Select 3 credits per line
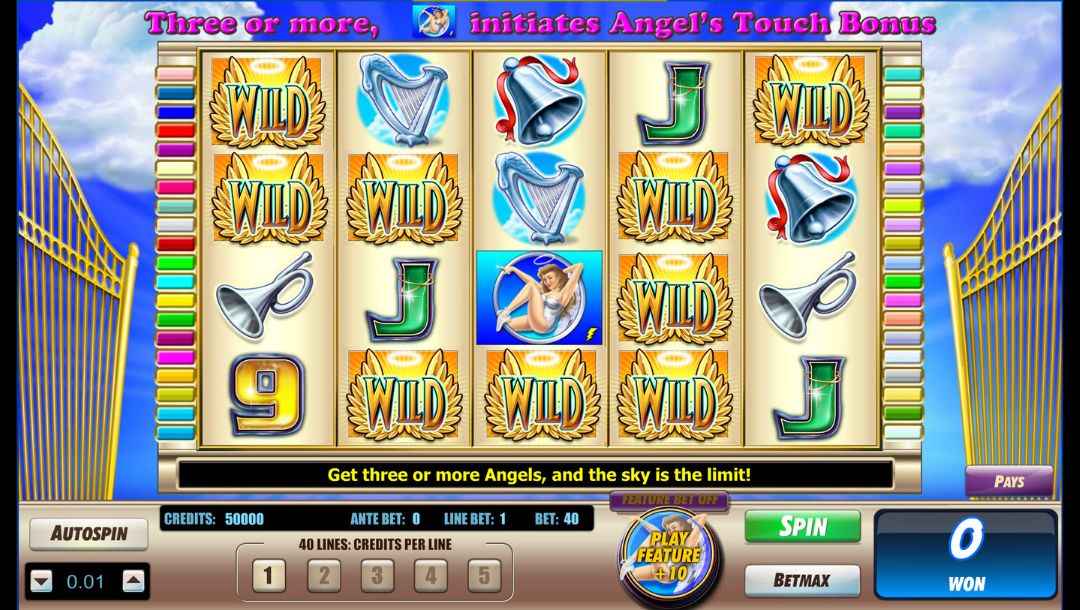The height and width of the screenshot is (610, 1080). [x=377, y=575]
